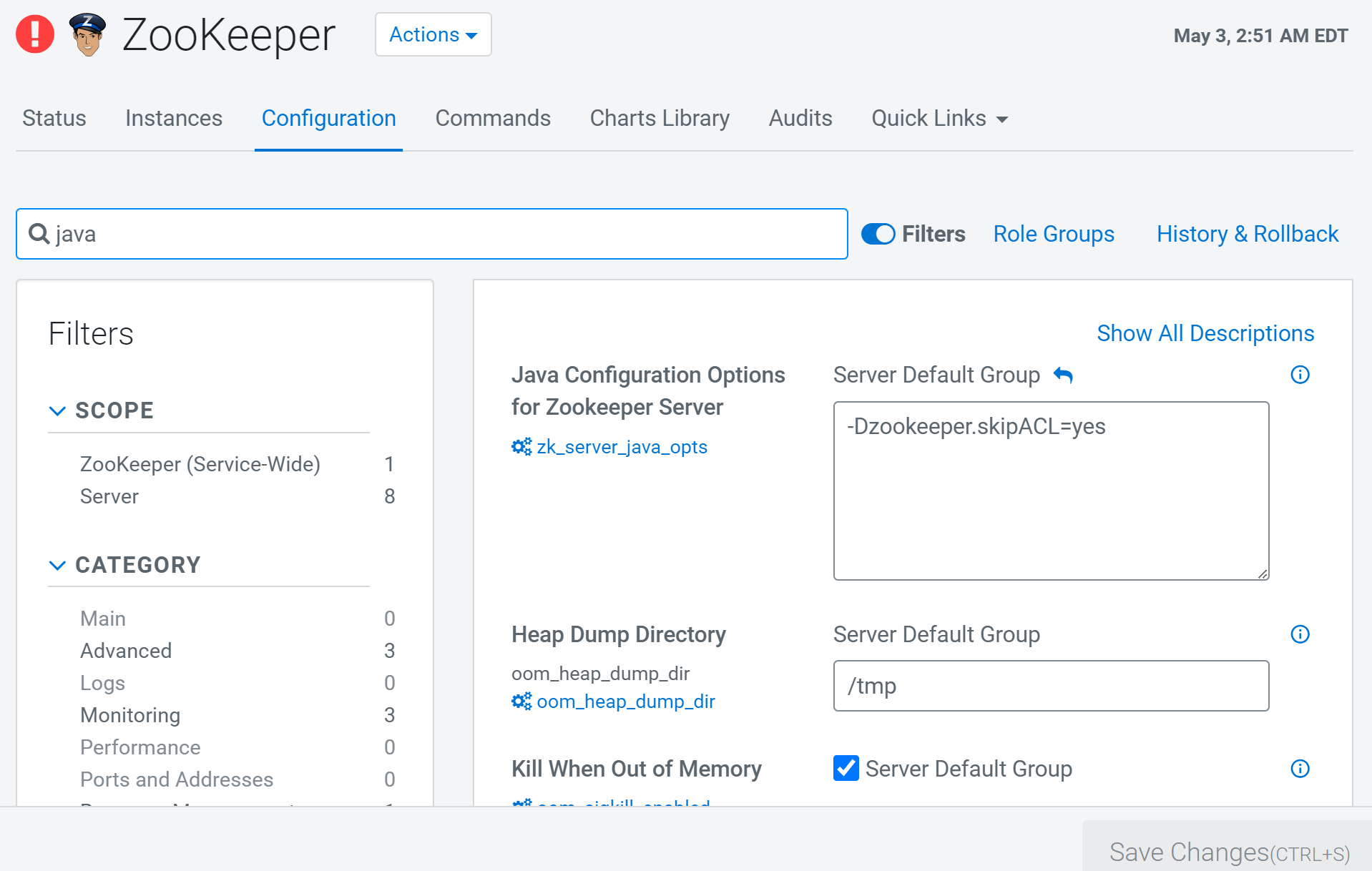Show info for Kill When Out of Memory
This screenshot has width=1372, height=871.
pos(1299,769)
